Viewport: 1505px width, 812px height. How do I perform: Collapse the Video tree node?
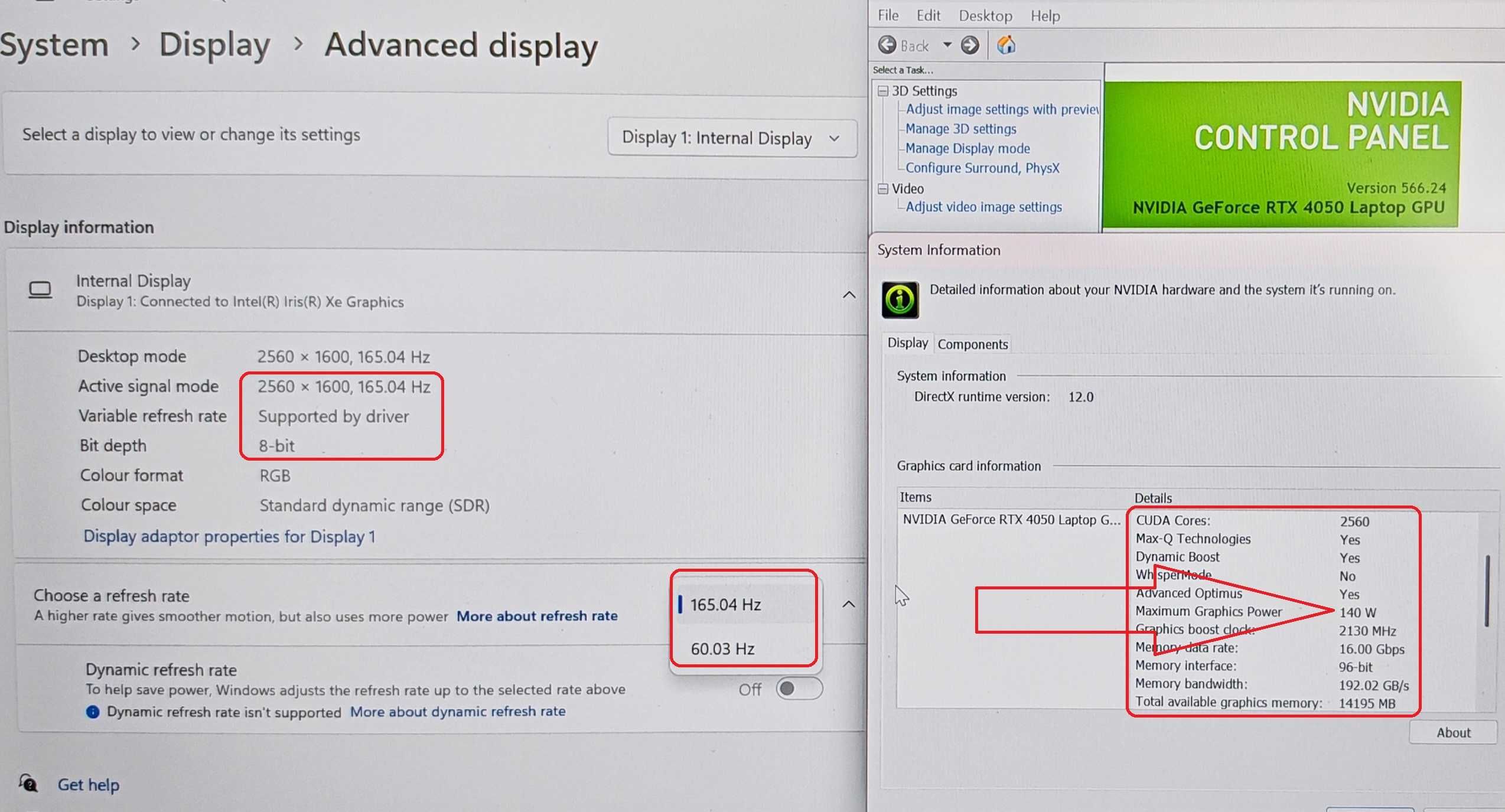[x=883, y=188]
